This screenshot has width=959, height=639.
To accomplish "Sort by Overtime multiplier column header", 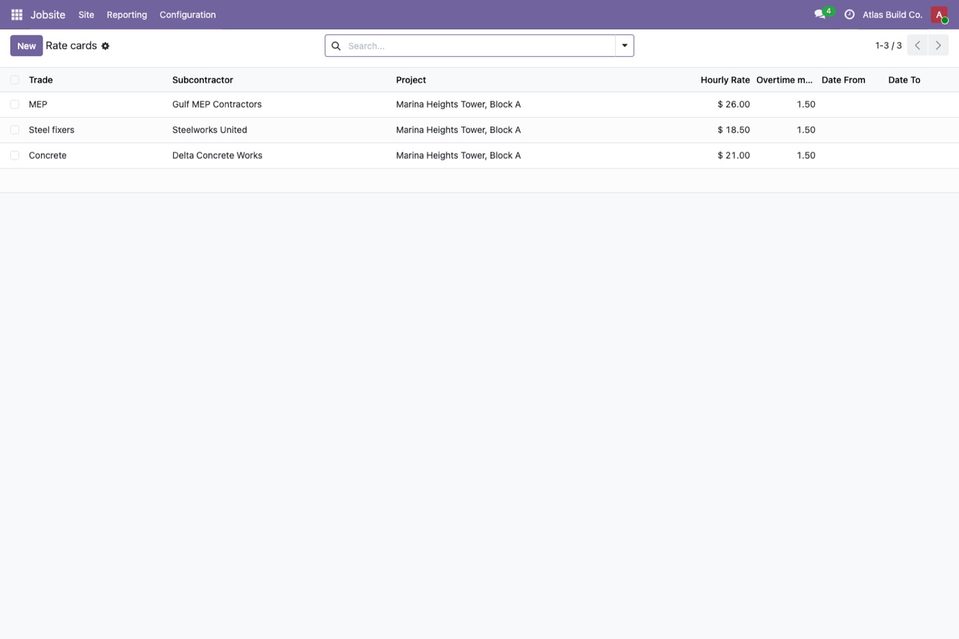I will click(785, 80).
